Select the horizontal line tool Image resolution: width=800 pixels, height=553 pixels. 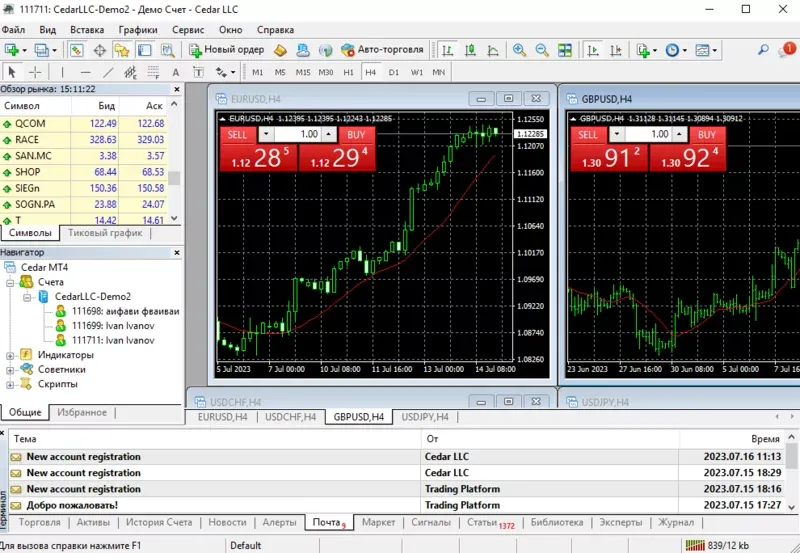85,72
